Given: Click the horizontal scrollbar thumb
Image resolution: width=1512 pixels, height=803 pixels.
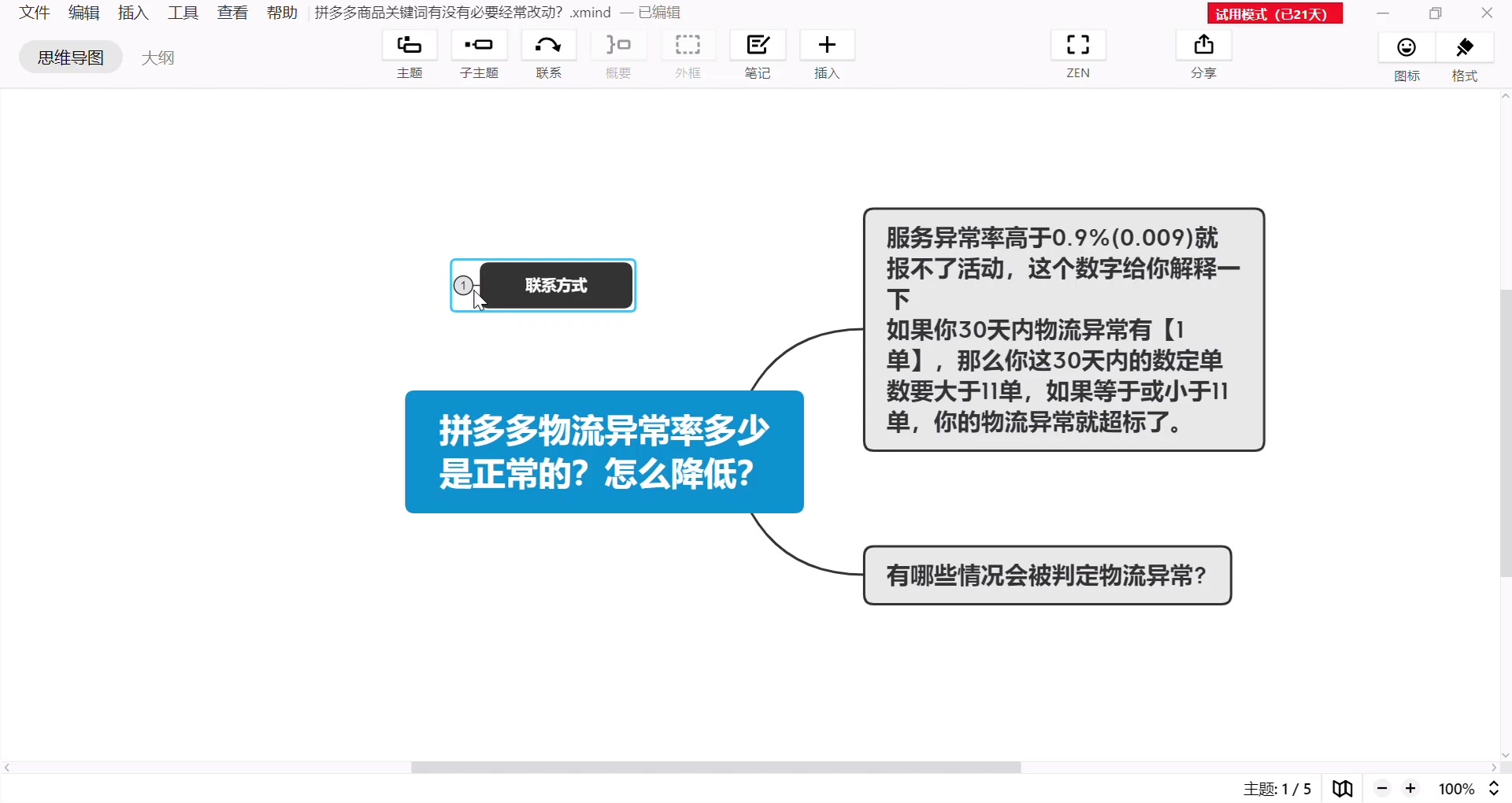Looking at the screenshot, I should (x=716, y=768).
